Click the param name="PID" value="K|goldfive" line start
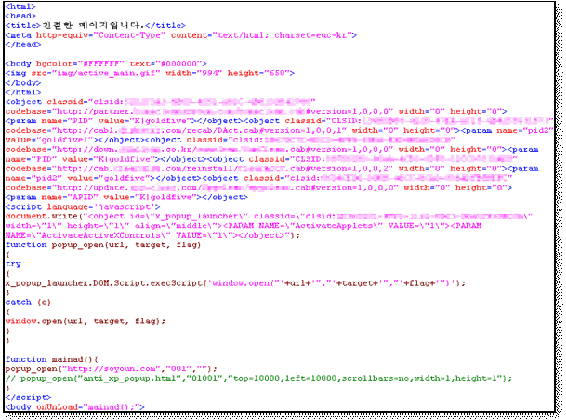566x420 pixels. 98,121
